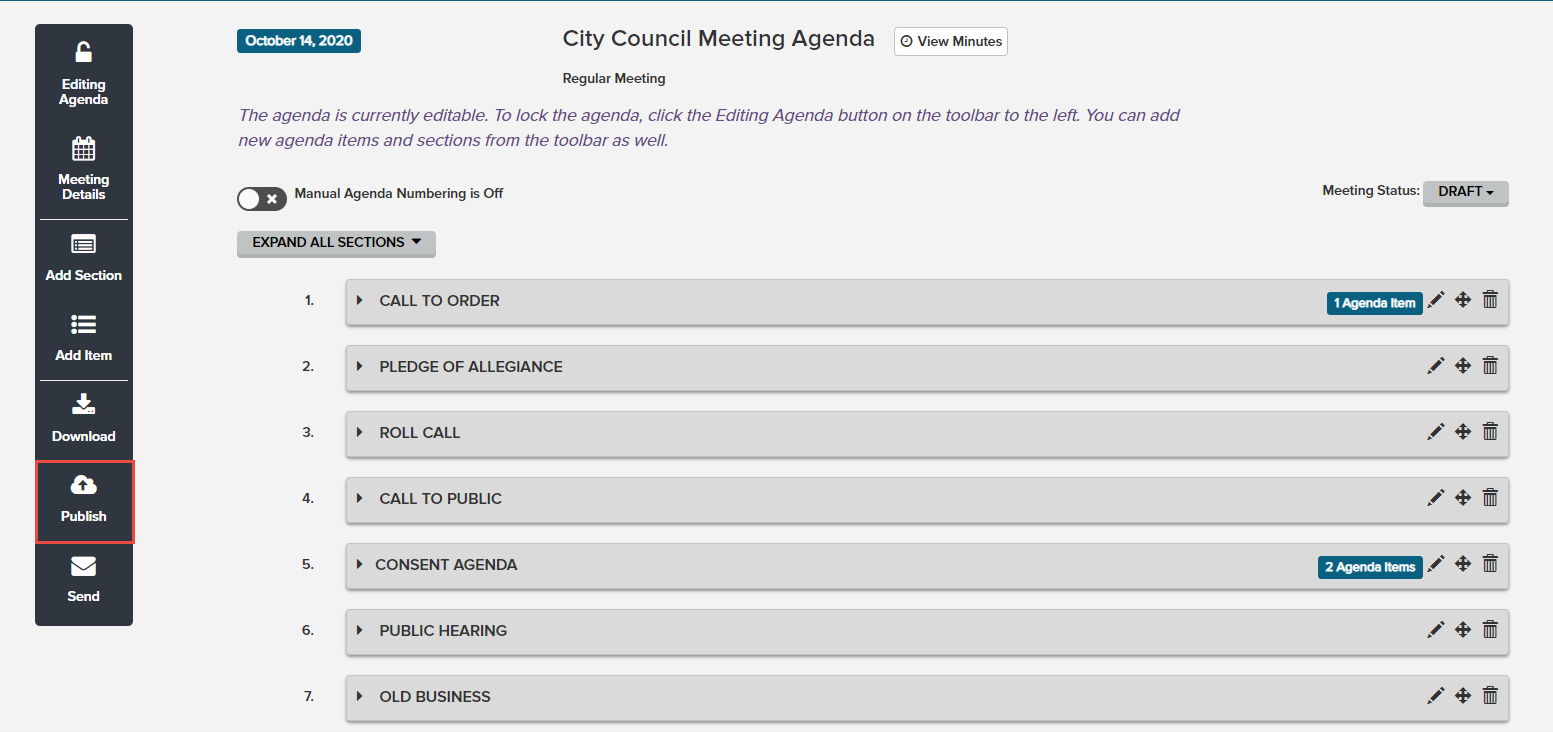Screen dimensions: 1553x732
Task: Expand the CONSENT AGENDA section arrow
Action: [360, 565]
